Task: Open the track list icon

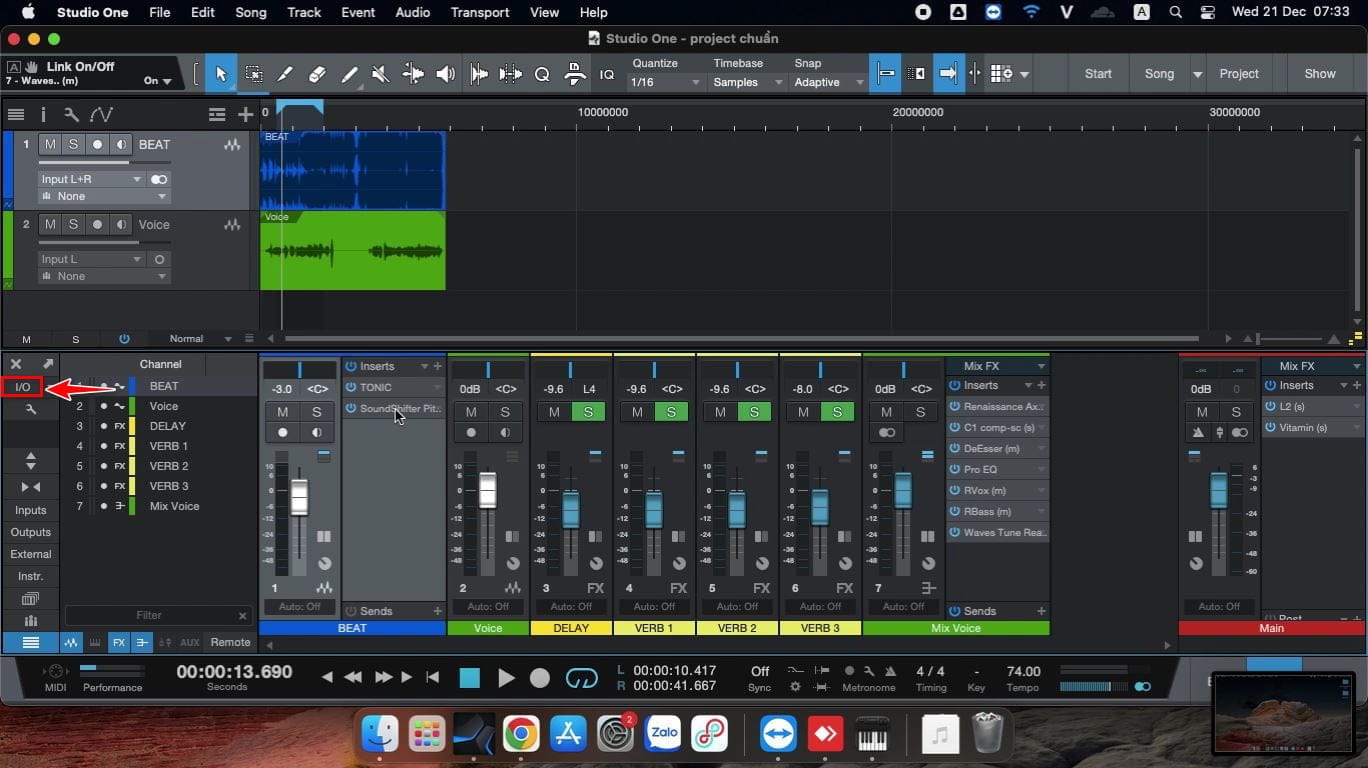Action: click(x=16, y=114)
